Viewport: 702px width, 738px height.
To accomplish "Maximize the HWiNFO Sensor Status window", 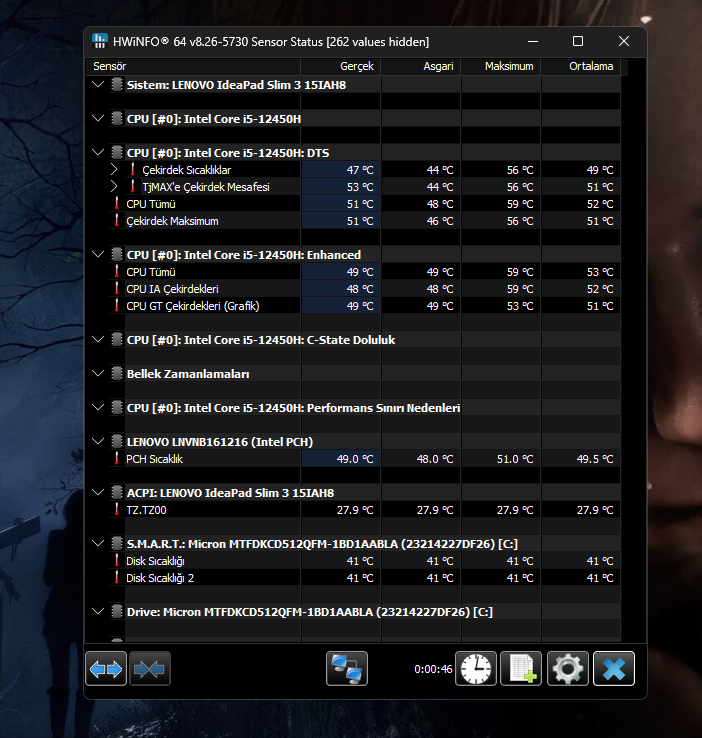I will 578,41.
